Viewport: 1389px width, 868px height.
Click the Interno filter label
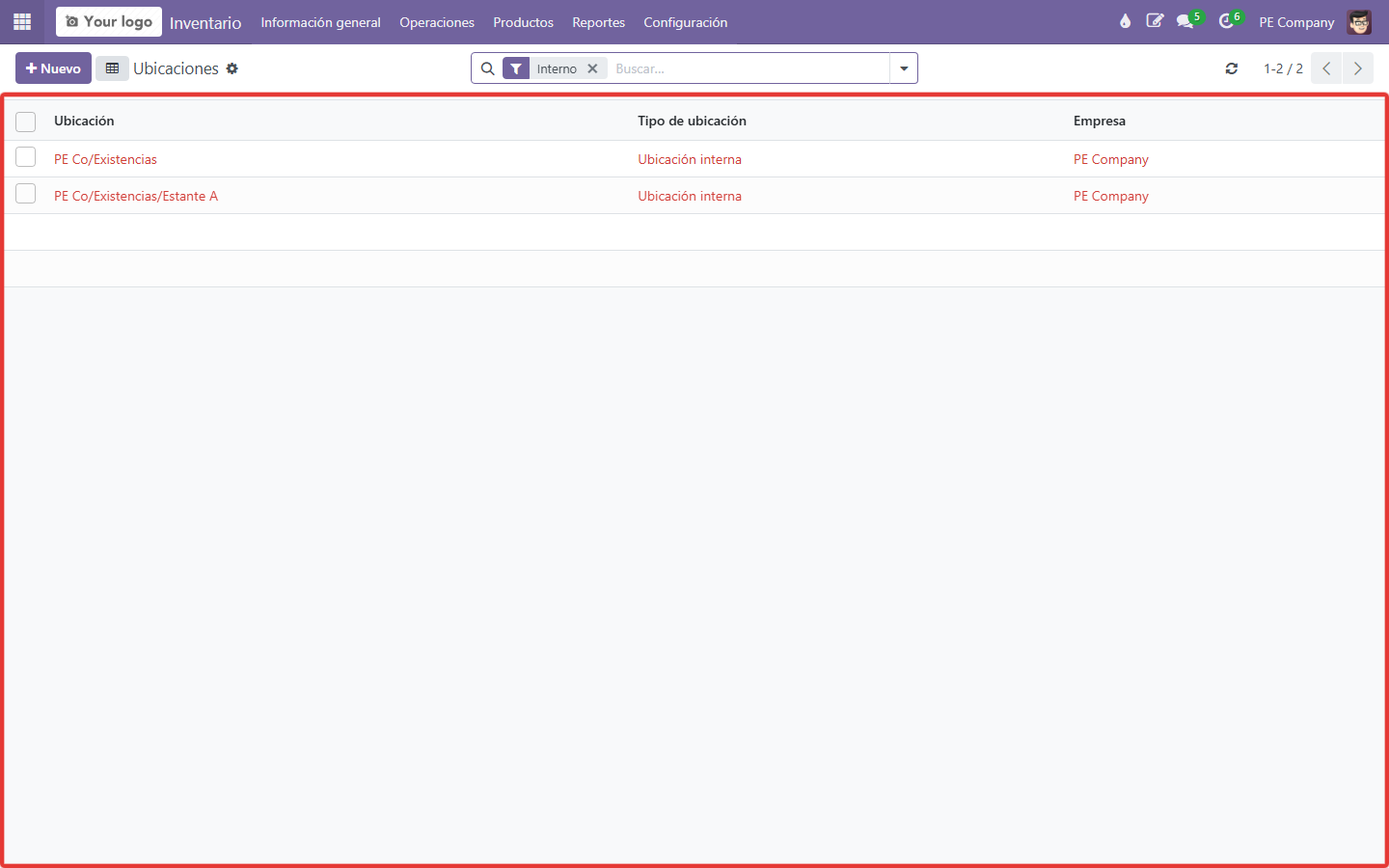[x=557, y=68]
